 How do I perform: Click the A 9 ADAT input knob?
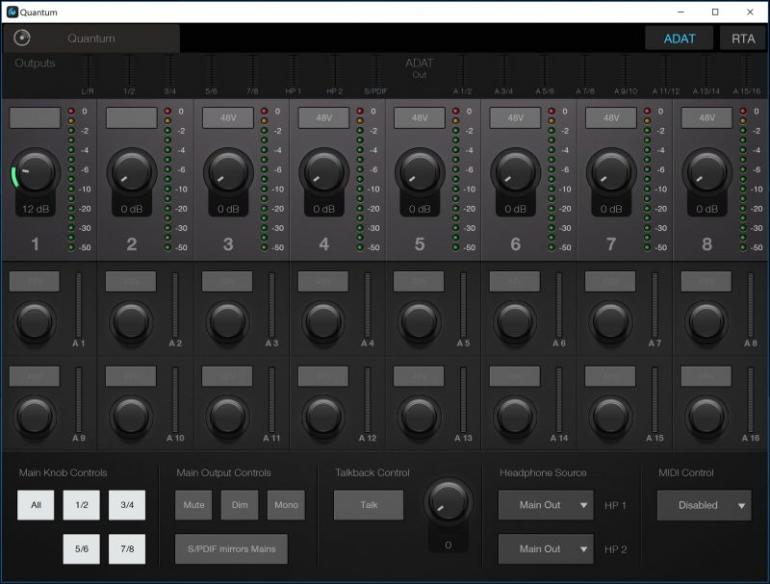35,417
